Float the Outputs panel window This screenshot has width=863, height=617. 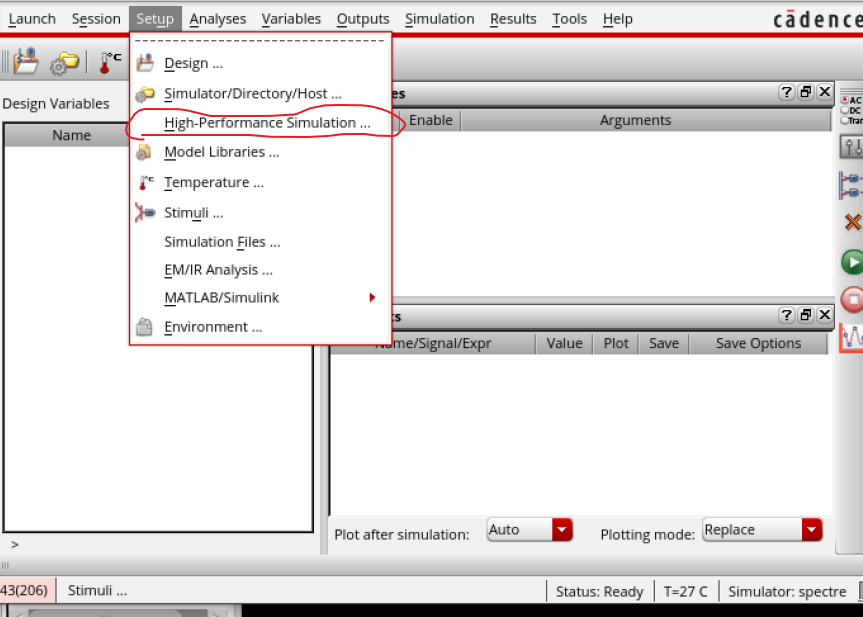click(x=806, y=315)
